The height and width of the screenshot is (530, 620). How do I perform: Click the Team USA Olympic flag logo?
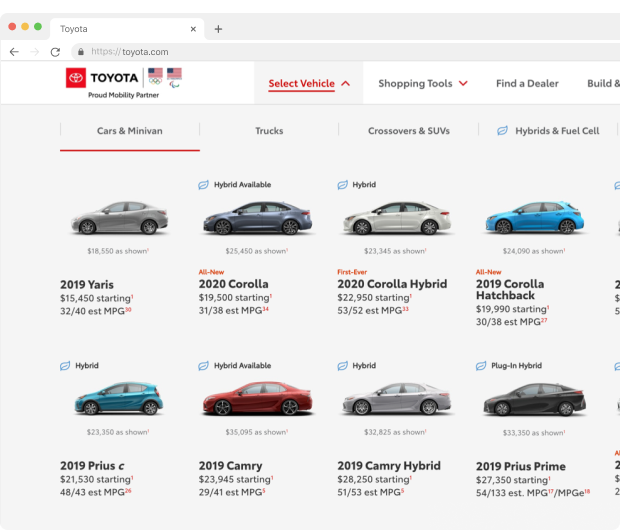tap(156, 76)
